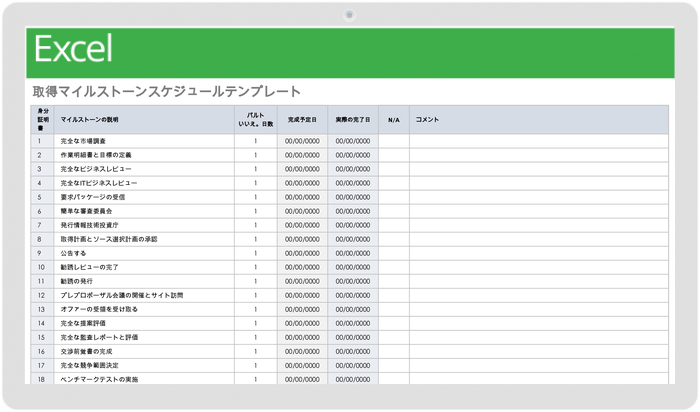Screen dimensions: 700x412
Task: Select the cell 勧誘の発行
Action: (x=144, y=281)
